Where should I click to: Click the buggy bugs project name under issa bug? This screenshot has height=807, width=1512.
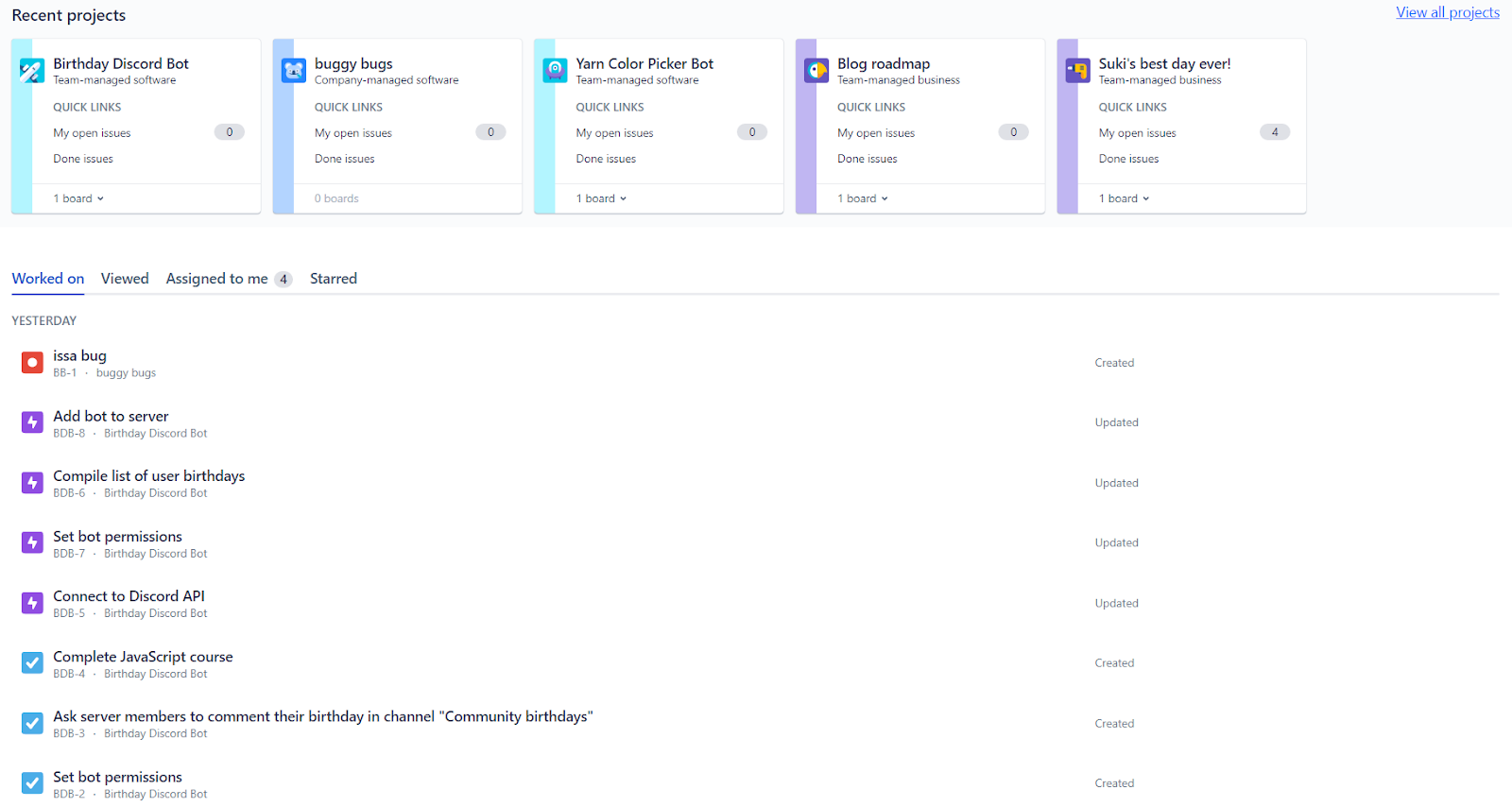[x=126, y=373]
